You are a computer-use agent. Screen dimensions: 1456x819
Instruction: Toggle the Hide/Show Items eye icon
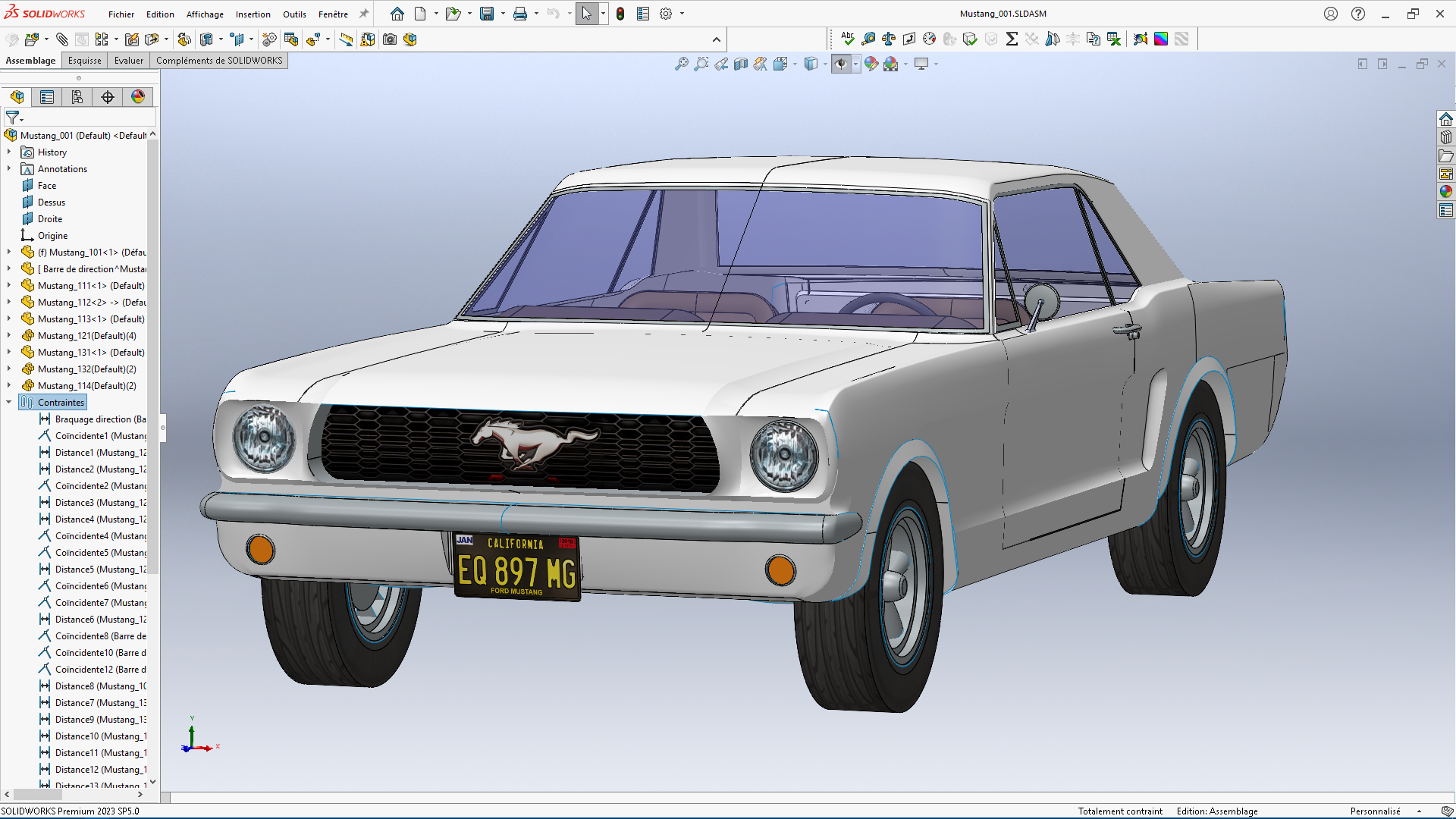(840, 64)
